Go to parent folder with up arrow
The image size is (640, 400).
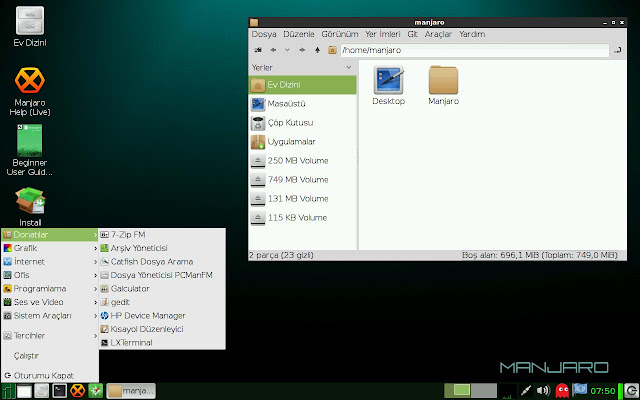pos(317,50)
